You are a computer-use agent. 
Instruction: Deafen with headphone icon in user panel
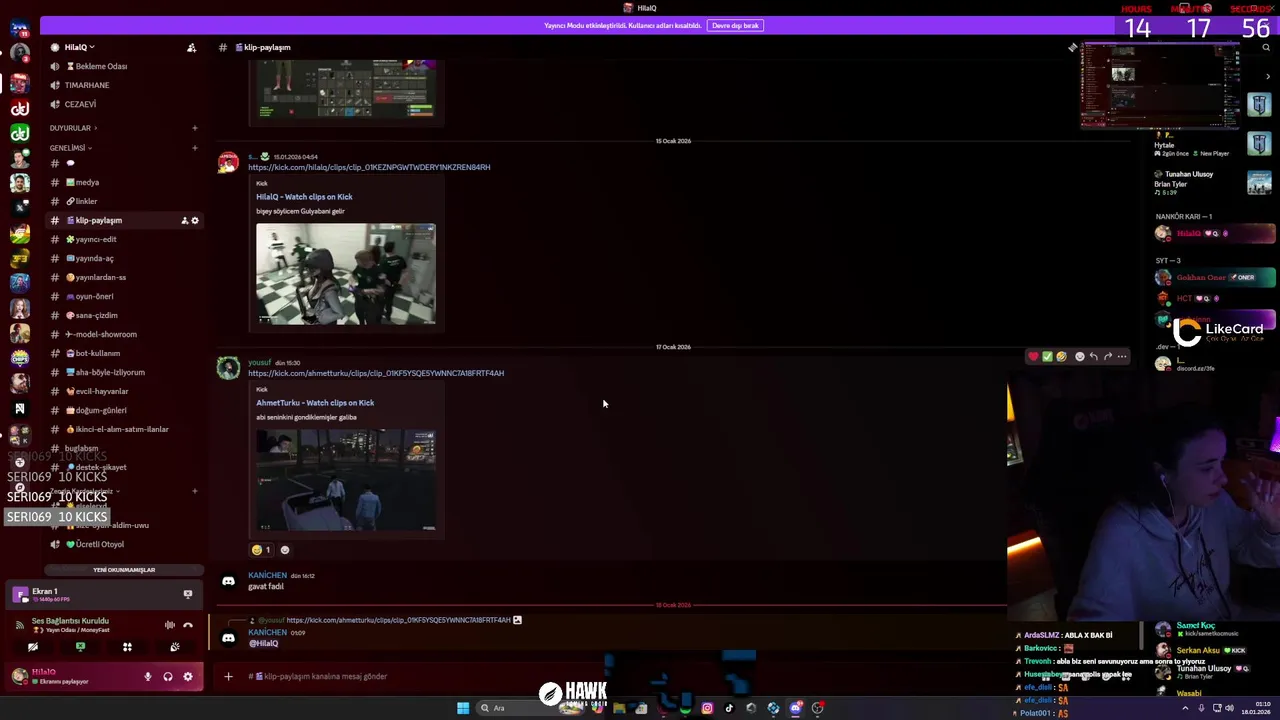point(168,677)
